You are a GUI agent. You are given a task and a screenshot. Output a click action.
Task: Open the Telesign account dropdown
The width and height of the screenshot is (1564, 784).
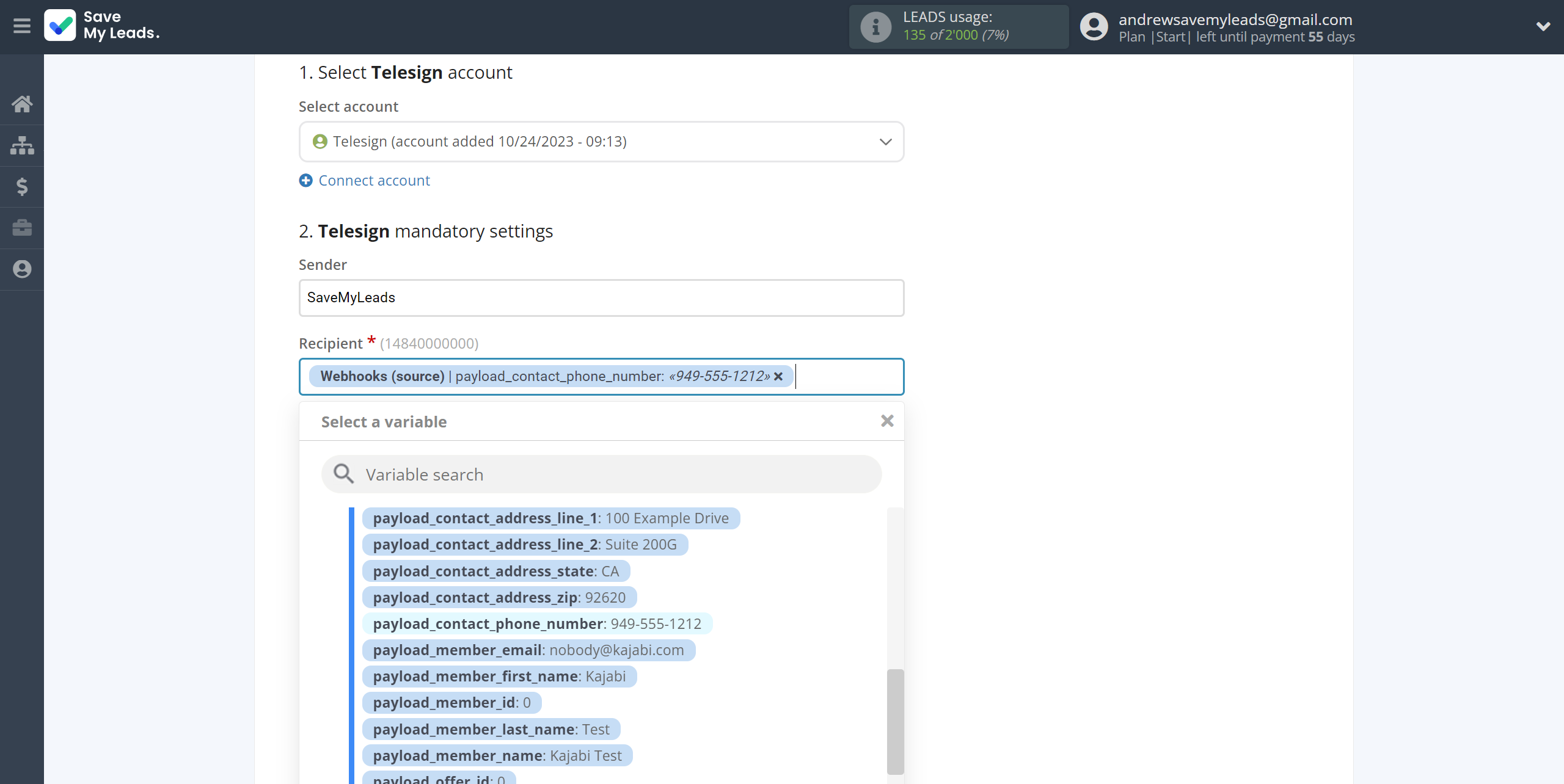point(601,142)
